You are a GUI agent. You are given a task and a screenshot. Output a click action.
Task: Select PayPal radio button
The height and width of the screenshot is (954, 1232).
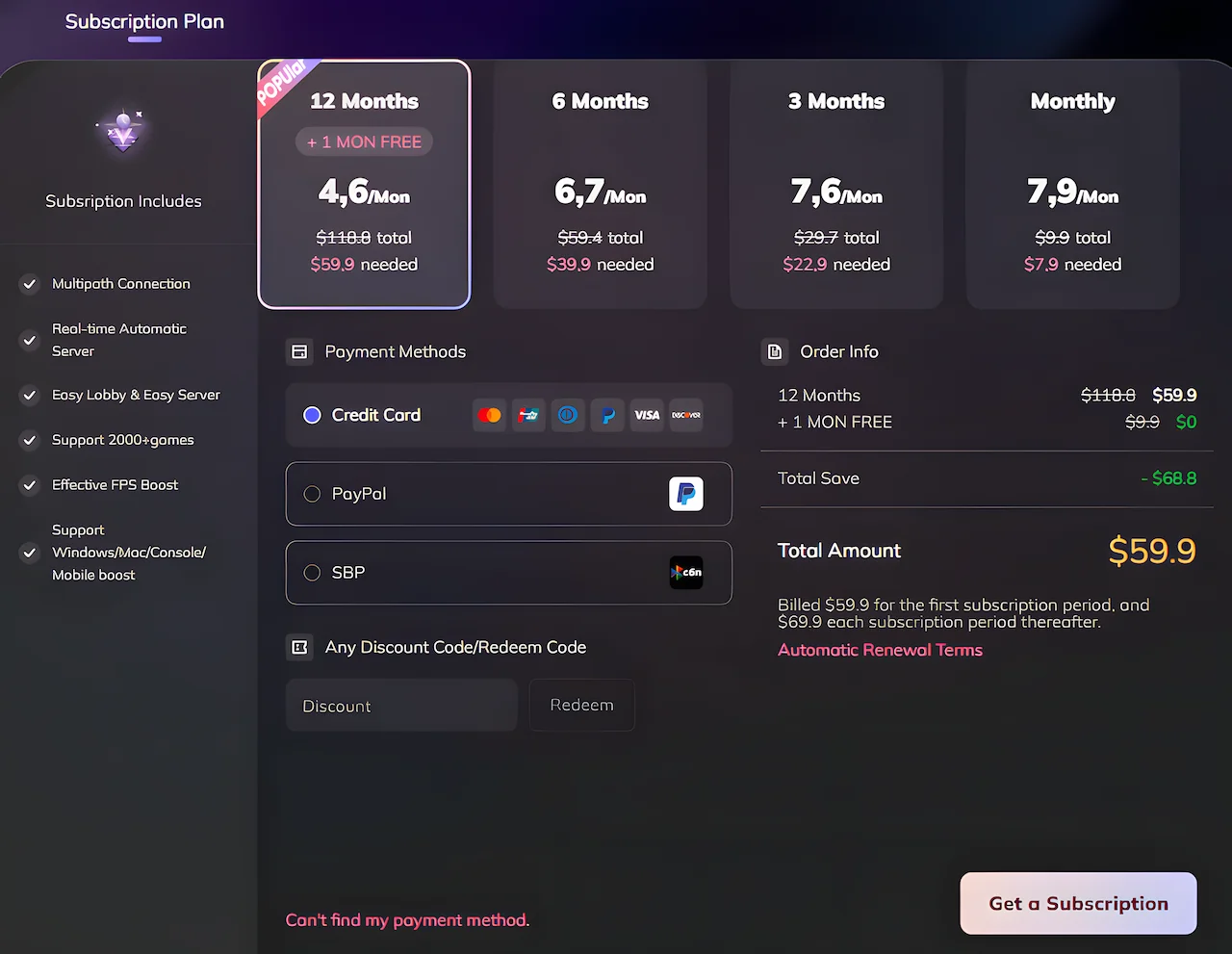pos(312,494)
